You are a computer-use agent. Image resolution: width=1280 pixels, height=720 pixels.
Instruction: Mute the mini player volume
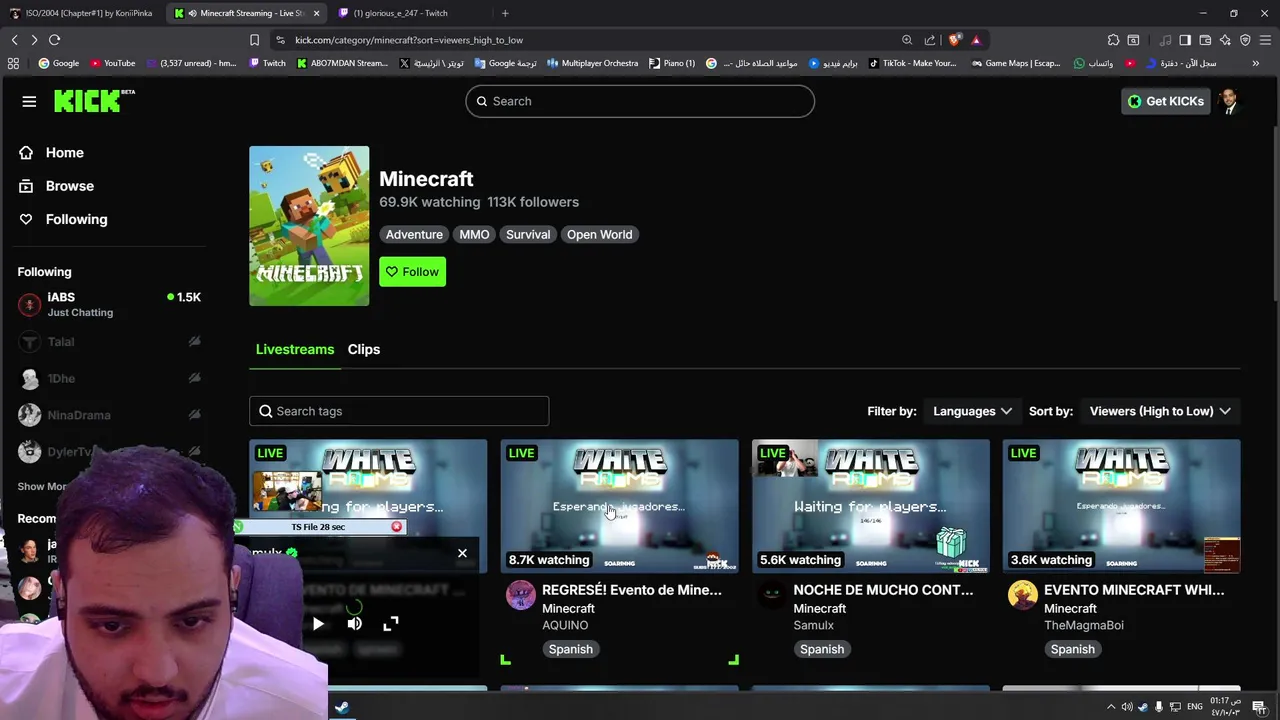[x=354, y=624]
